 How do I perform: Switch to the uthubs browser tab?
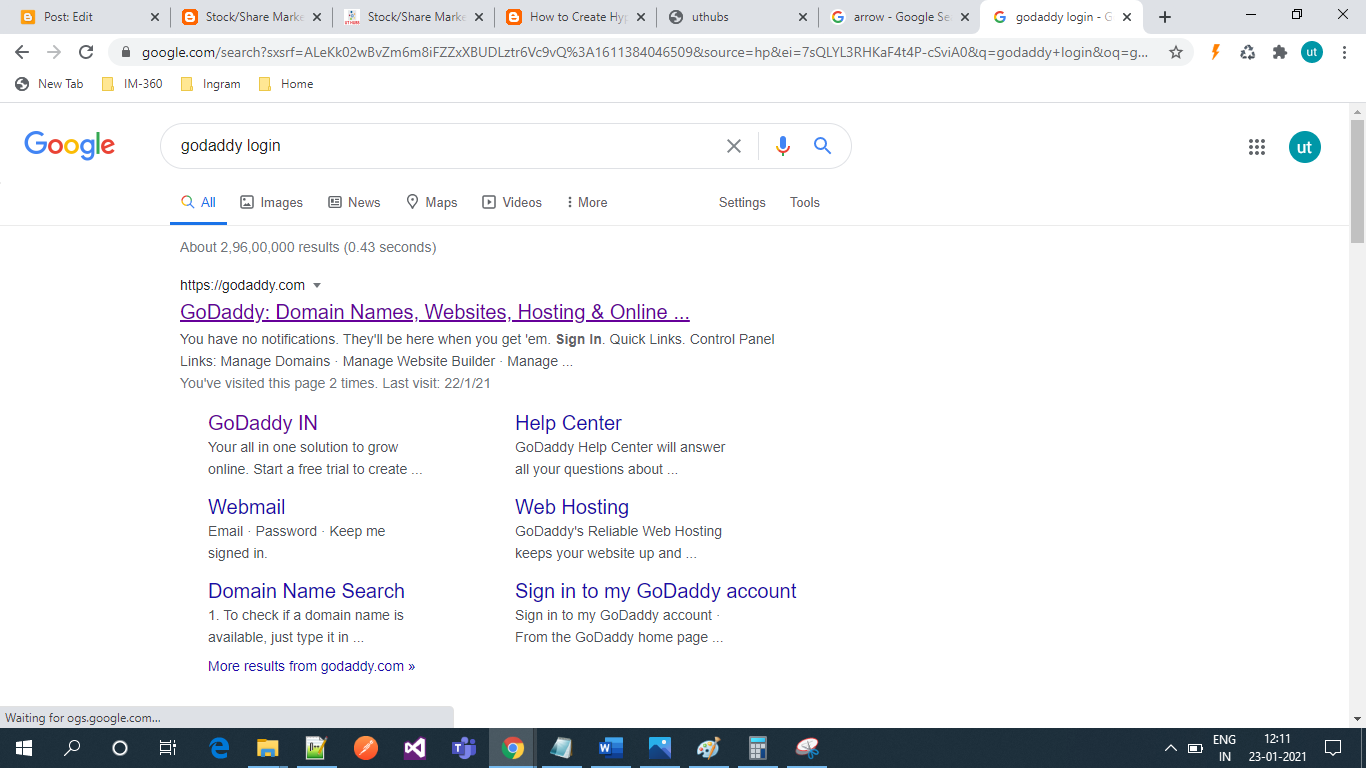point(736,17)
